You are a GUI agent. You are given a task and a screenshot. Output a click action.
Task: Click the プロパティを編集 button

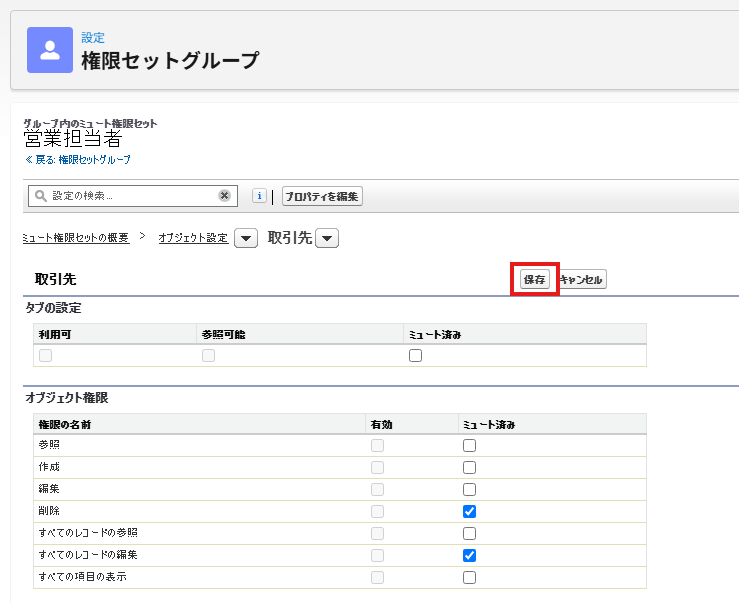tap(322, 196)
